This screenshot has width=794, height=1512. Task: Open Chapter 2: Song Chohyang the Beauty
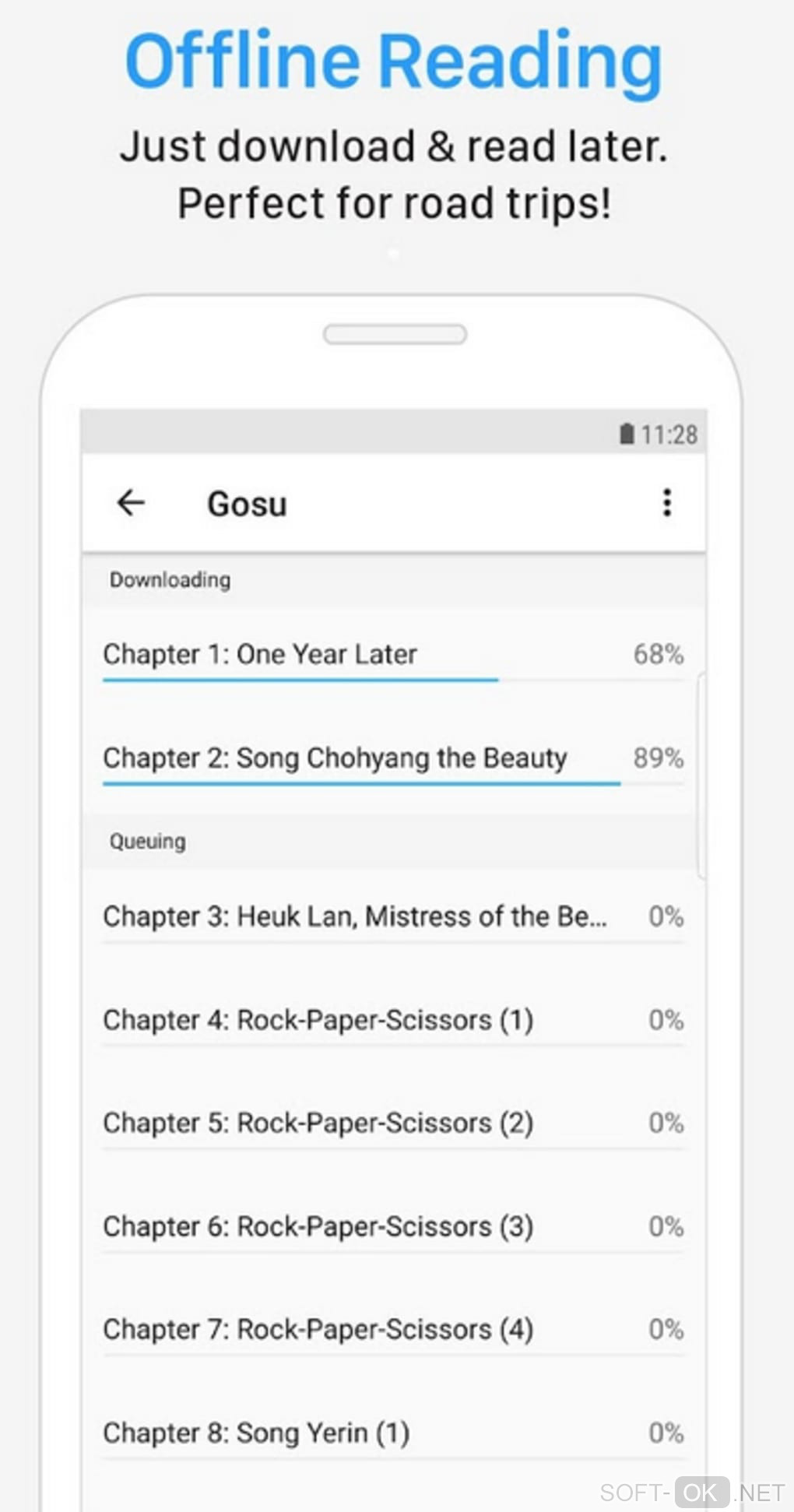click(335, 758)
